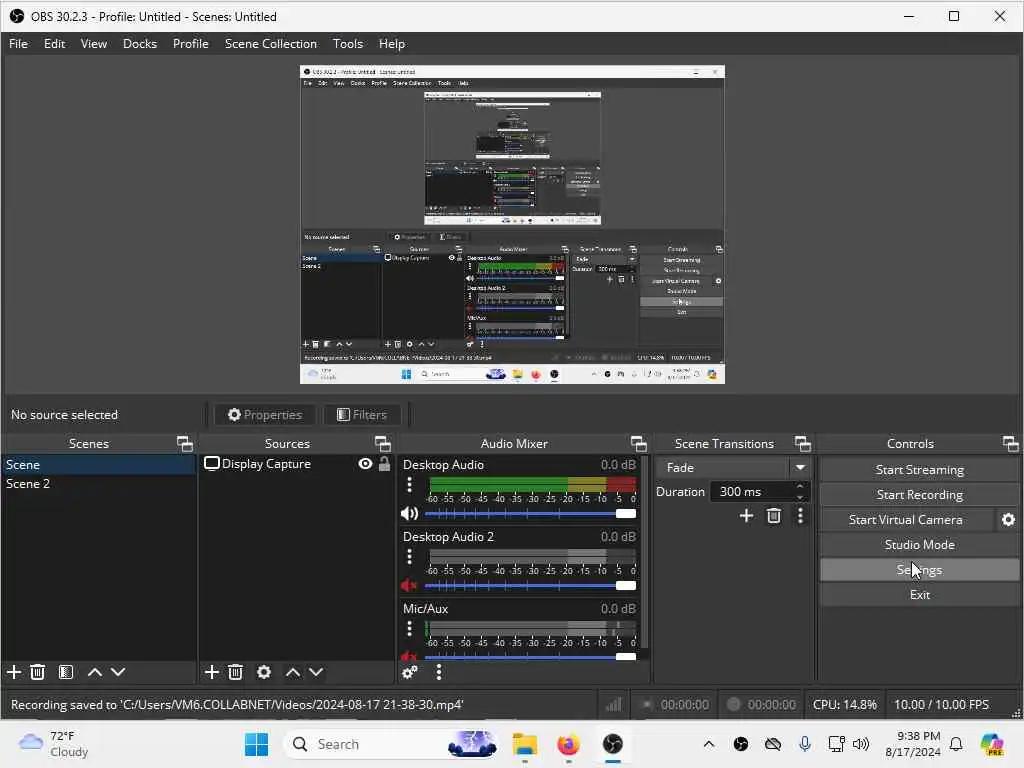
Task: Mute Desktop Audio speaker icon
Action: click(409, 513)
